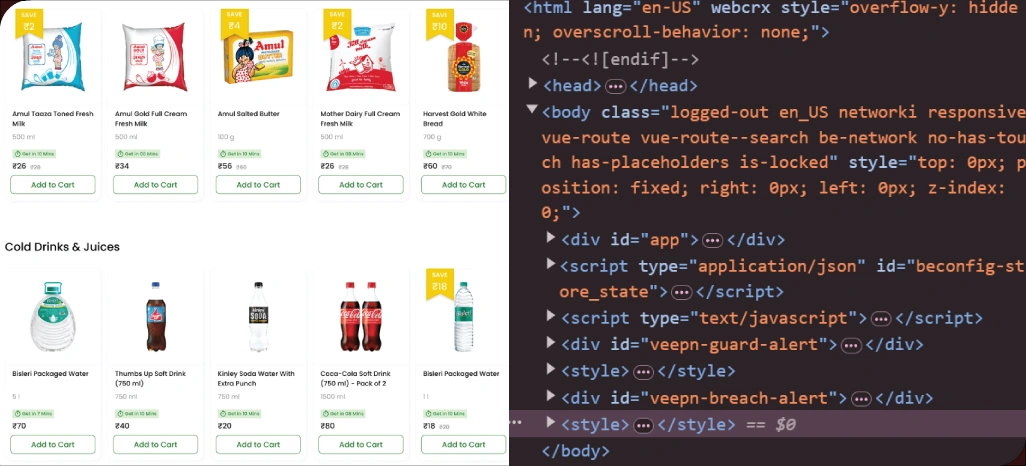The width and height of the screenshot is (1026, 466).
Task: Expand the head element node
Action: (534, 85)
